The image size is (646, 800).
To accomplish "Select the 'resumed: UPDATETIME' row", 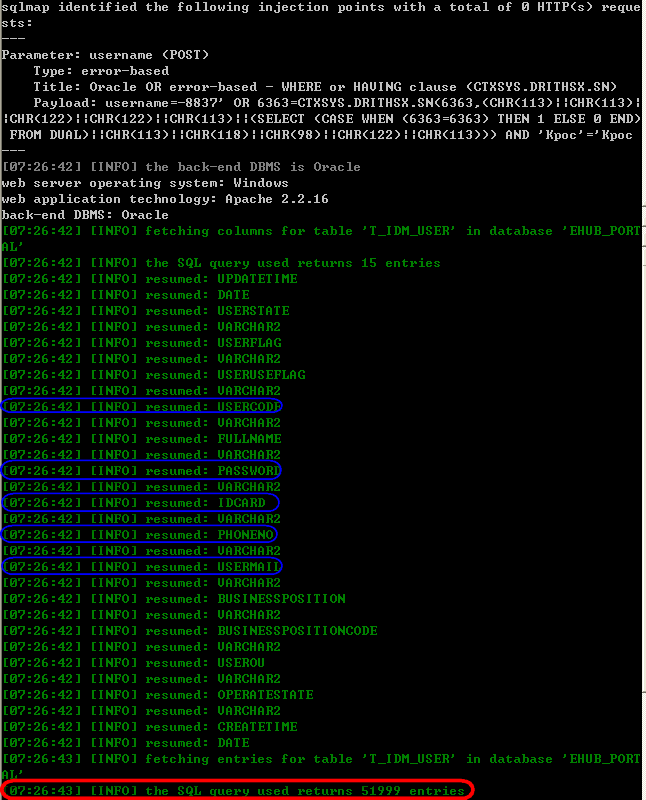I will coord(150,279).
